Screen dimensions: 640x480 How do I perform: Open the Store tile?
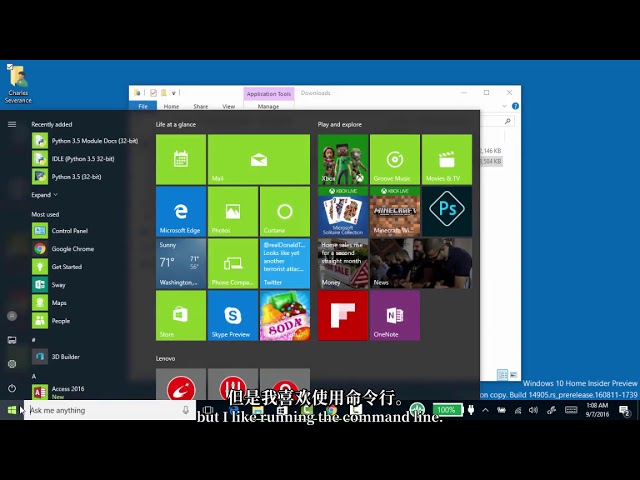[181, 316]
